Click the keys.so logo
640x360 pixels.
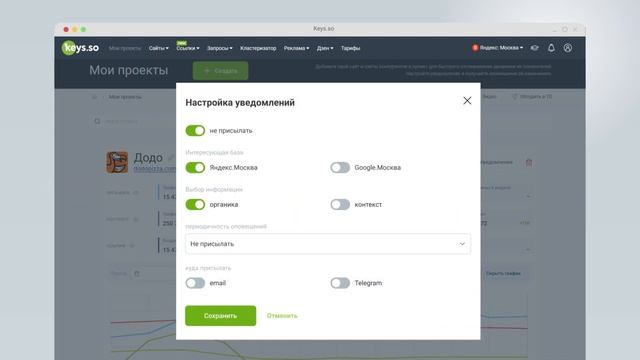click(80, 48)
